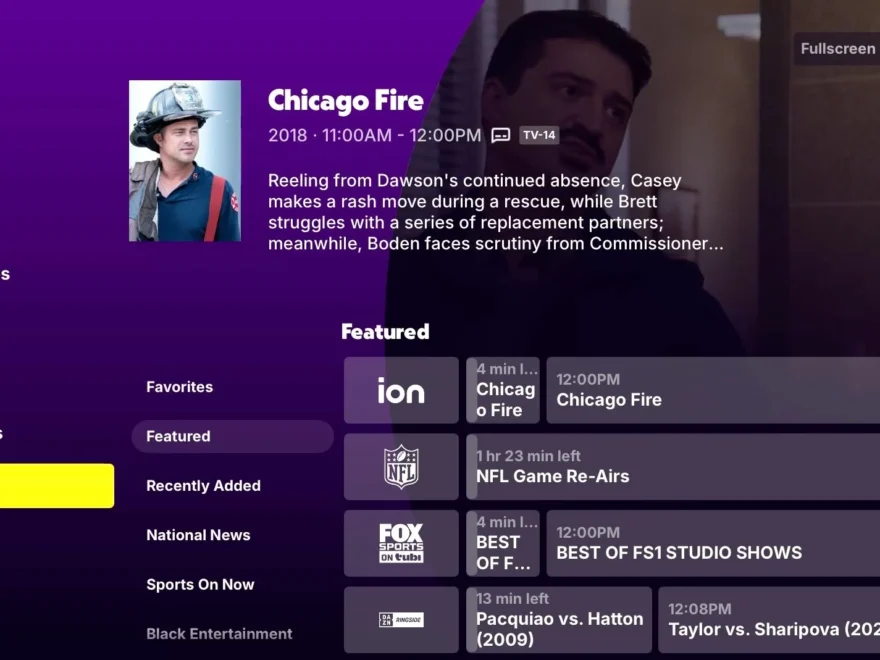Select the ion channel logo
Screen dimensions: 880x660
tap(401, 390)
